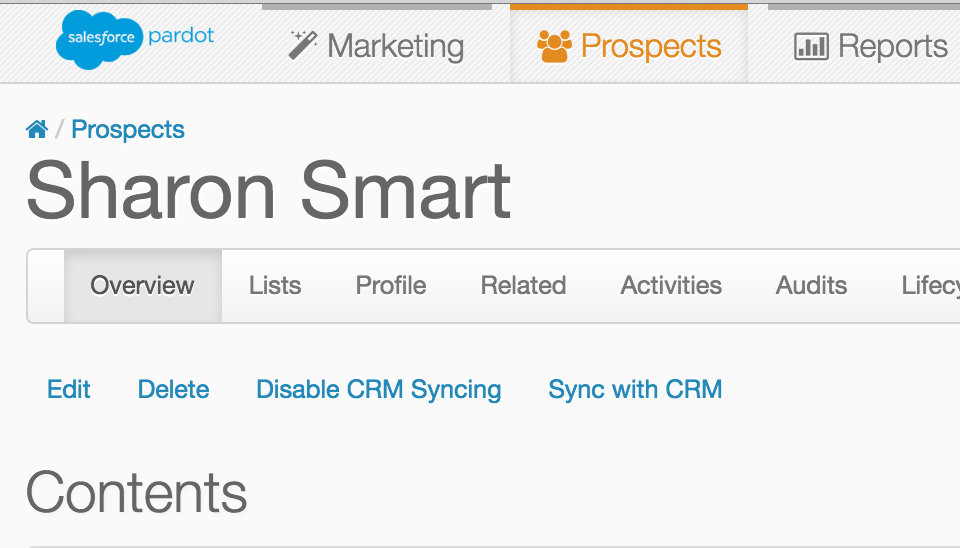Open the Prospects menu label in navigation bar

point(651,46)
